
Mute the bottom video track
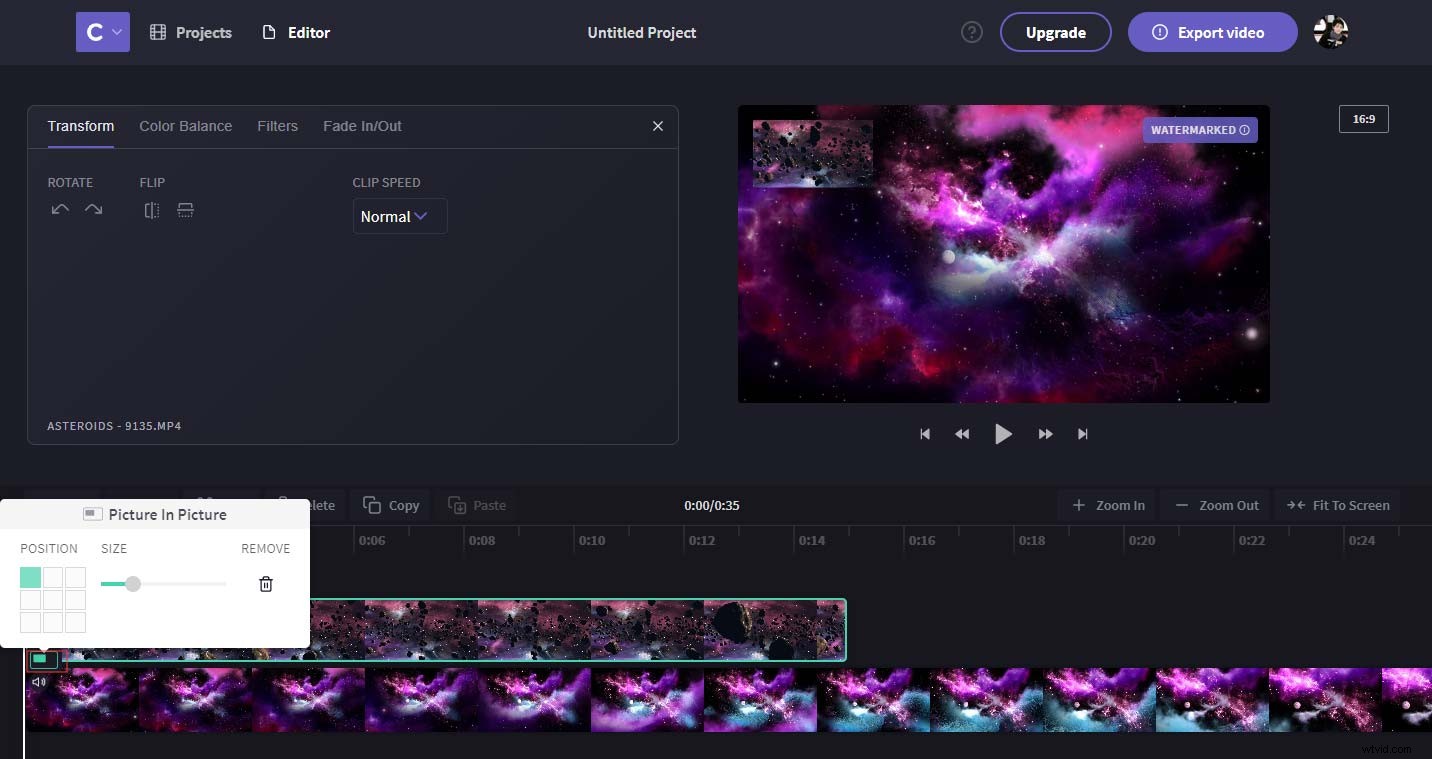39,681
